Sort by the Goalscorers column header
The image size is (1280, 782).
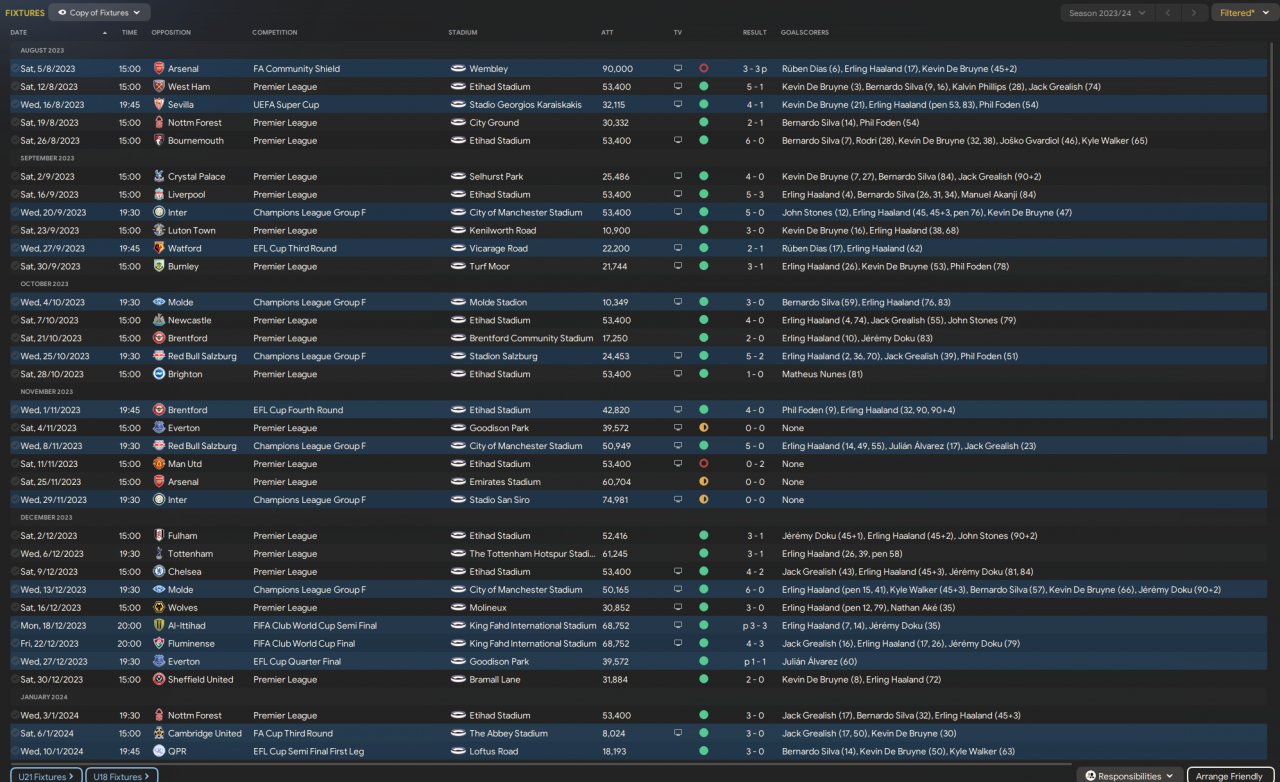[x=805, y=32]
